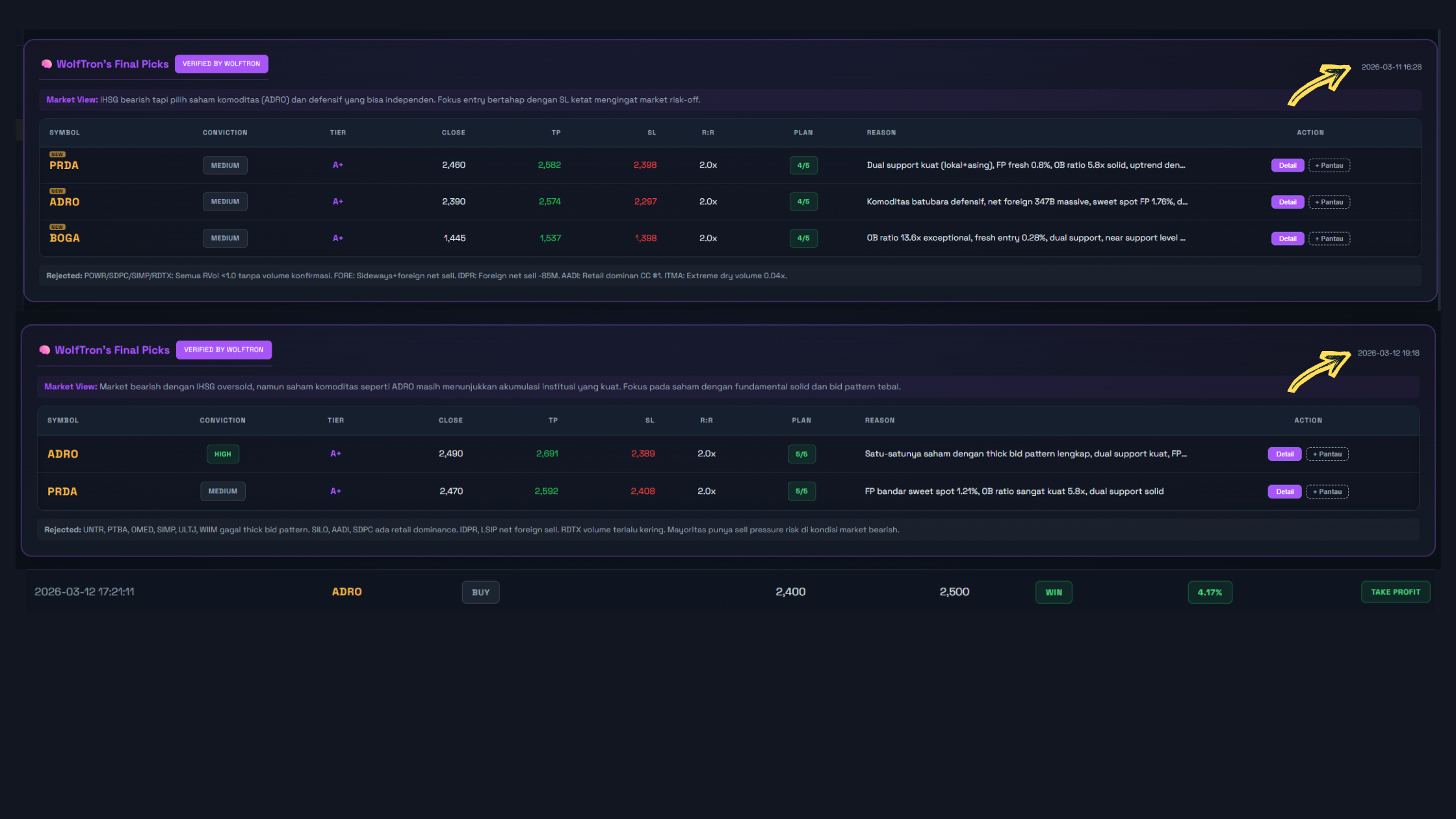Viewport: 1456px width, 819px height.
Task: Add BOGA to Pantau watchlist
Action: click(x=1329, y=239)
